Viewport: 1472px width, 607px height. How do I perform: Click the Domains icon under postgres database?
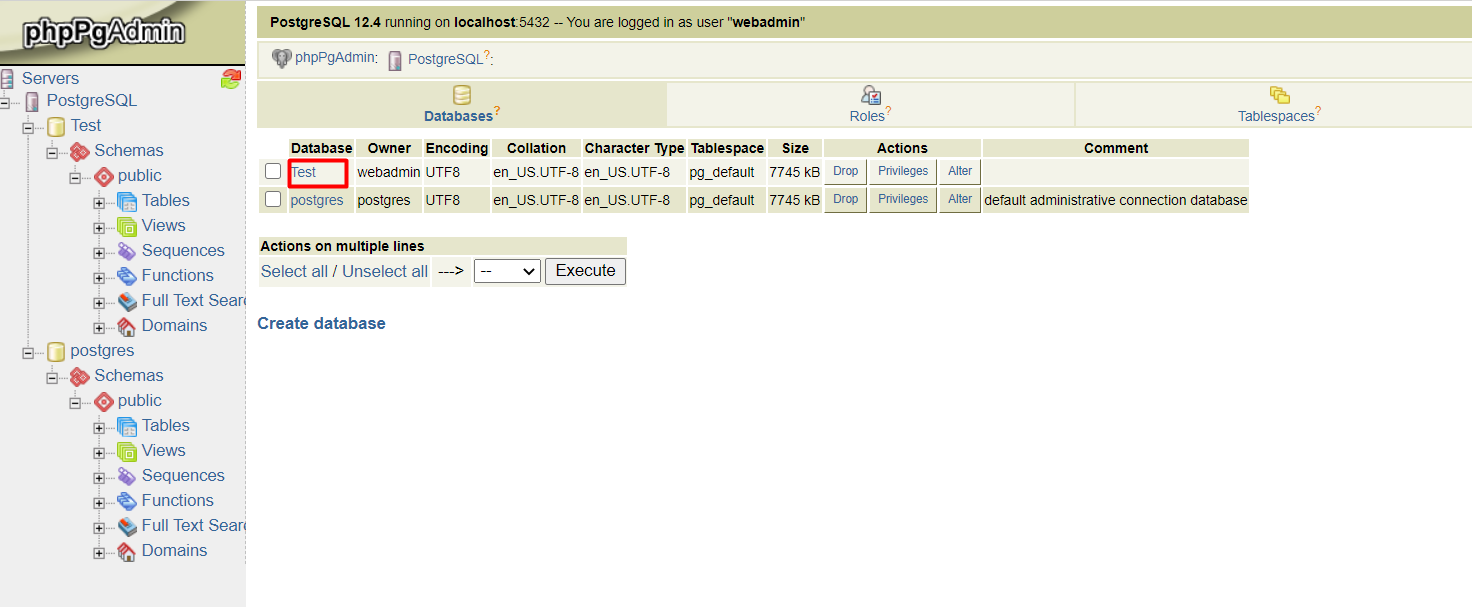(x=127, y=551)
